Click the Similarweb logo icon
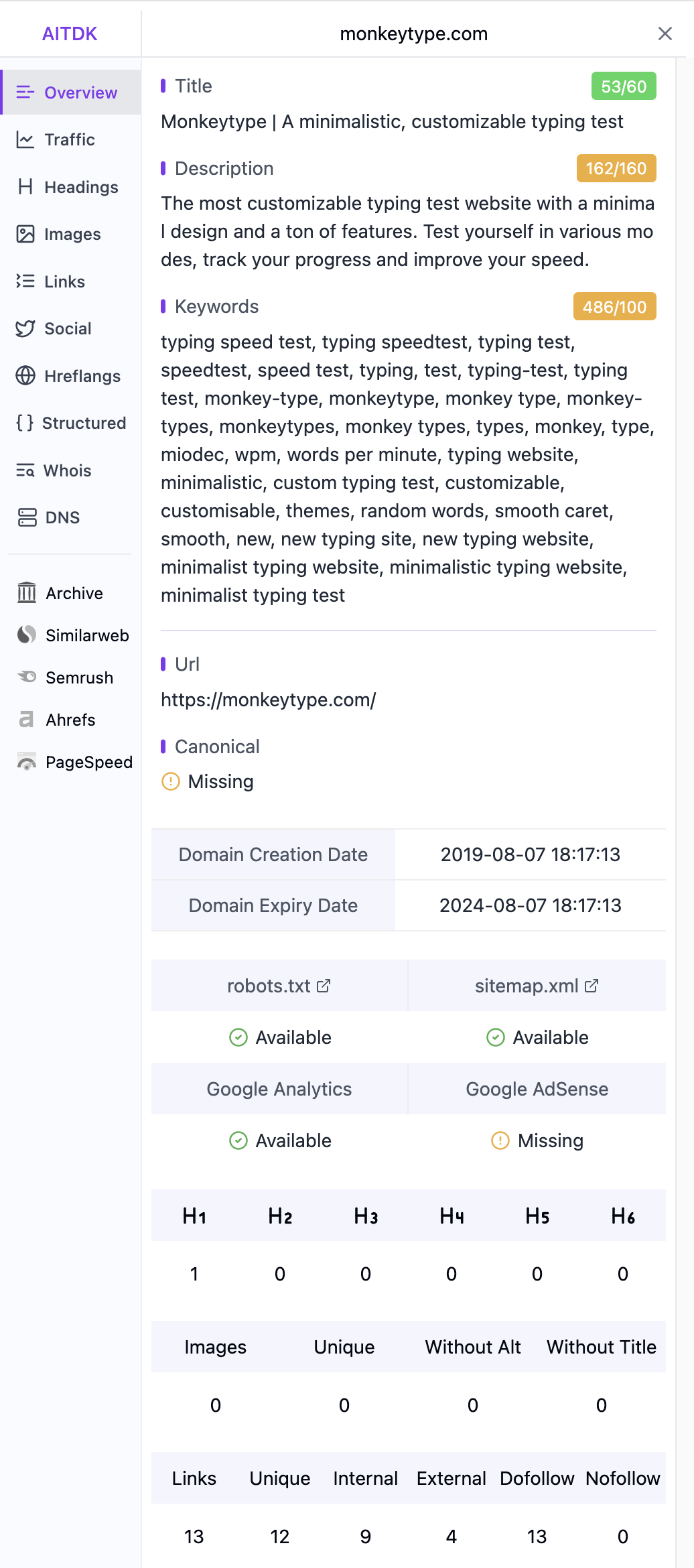 click(x=27, y=635)
